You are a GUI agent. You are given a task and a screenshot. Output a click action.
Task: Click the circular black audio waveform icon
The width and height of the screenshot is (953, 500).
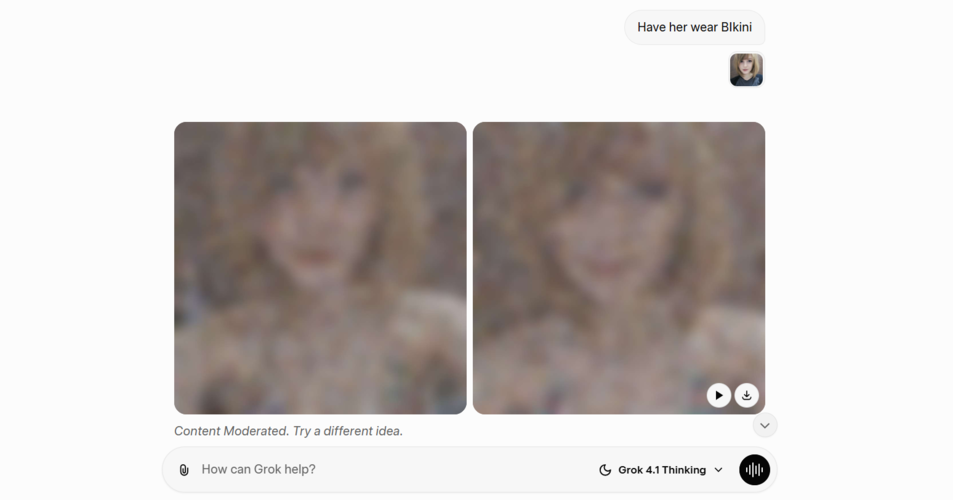(x=754, y=470)
